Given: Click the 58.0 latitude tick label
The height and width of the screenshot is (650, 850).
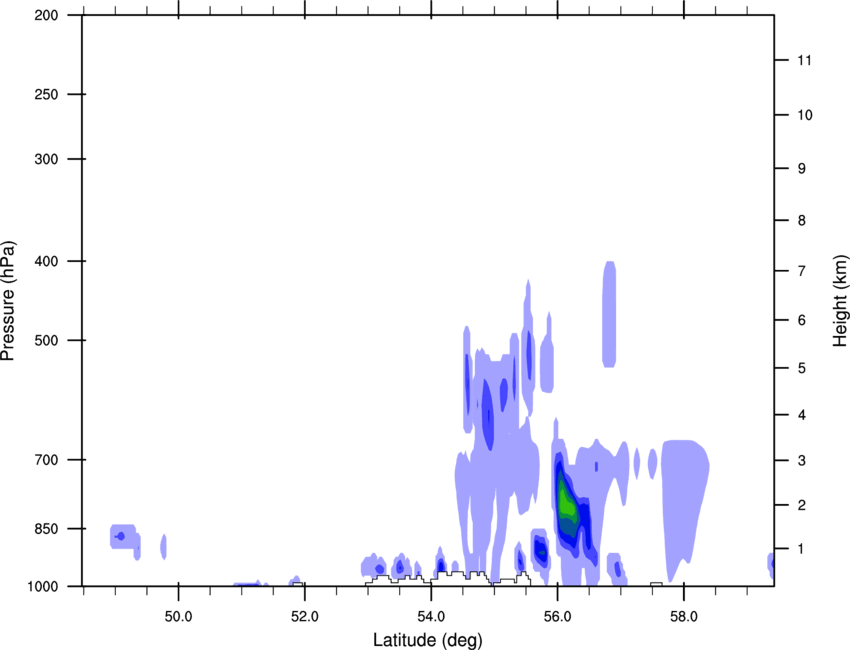Looking at the screenshot, I should [684, 617].
